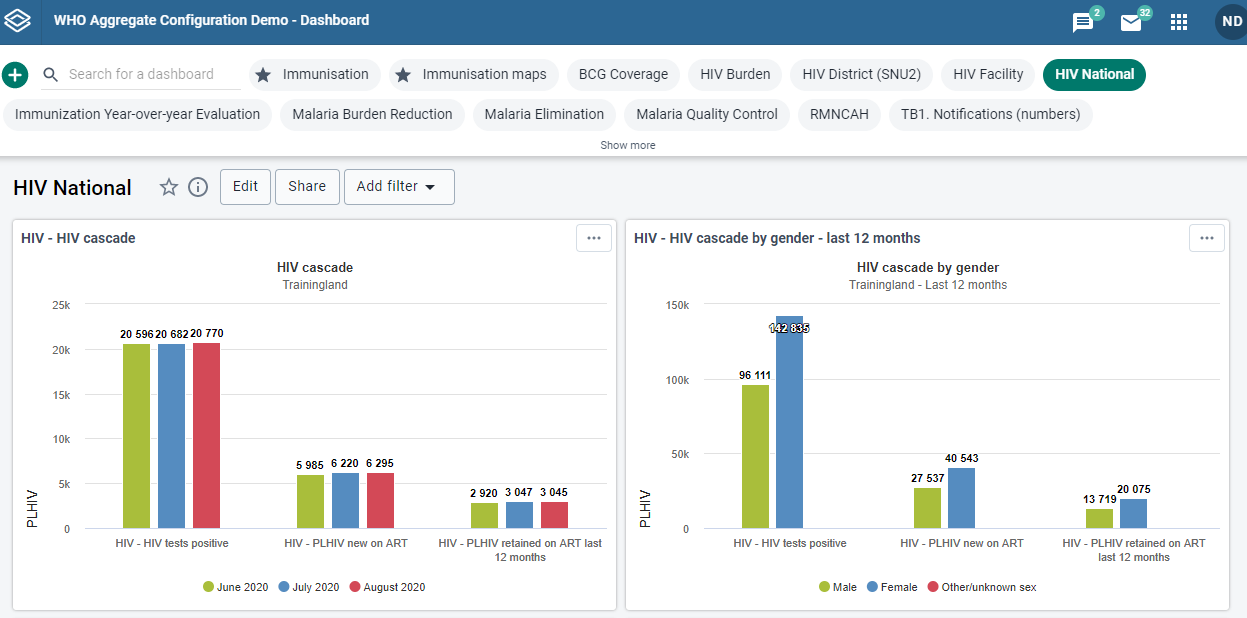Viewport: 1247px width, 618px height.
Task: Add a new dashboard with plus icon
Action: coord(15,75)
